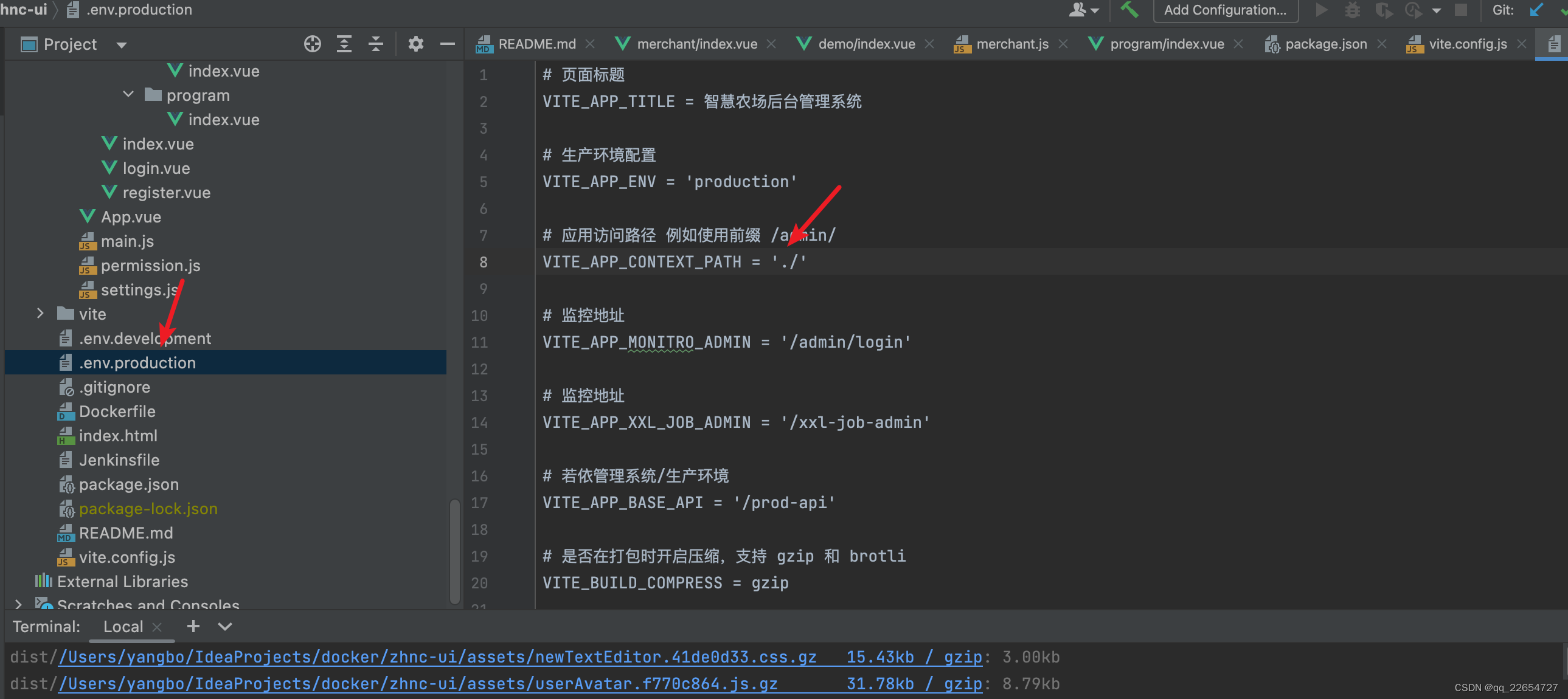Screen dimensions: 1568x699
Task: Click the user account icon in toolbar
Action: coord(1078,10)
